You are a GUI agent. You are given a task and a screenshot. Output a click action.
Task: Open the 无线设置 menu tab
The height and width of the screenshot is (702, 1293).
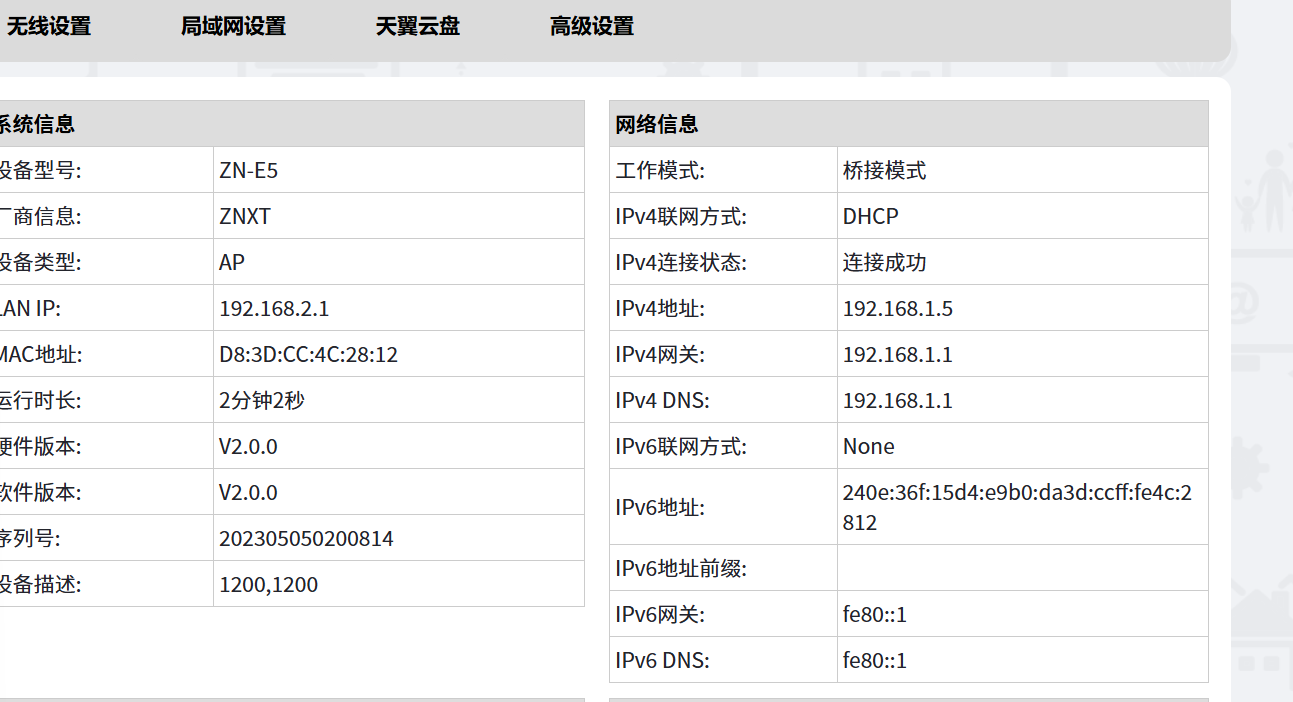49,27
